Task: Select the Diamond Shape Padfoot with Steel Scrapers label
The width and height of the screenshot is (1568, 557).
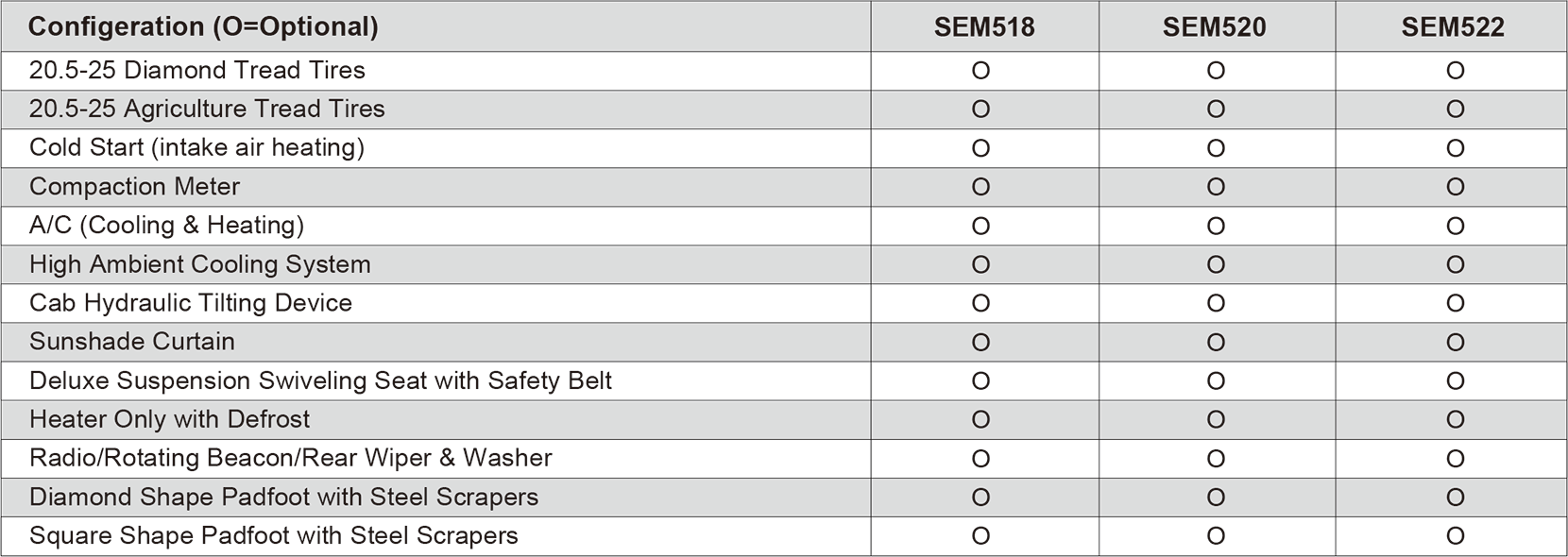Action: click(283, 498)
